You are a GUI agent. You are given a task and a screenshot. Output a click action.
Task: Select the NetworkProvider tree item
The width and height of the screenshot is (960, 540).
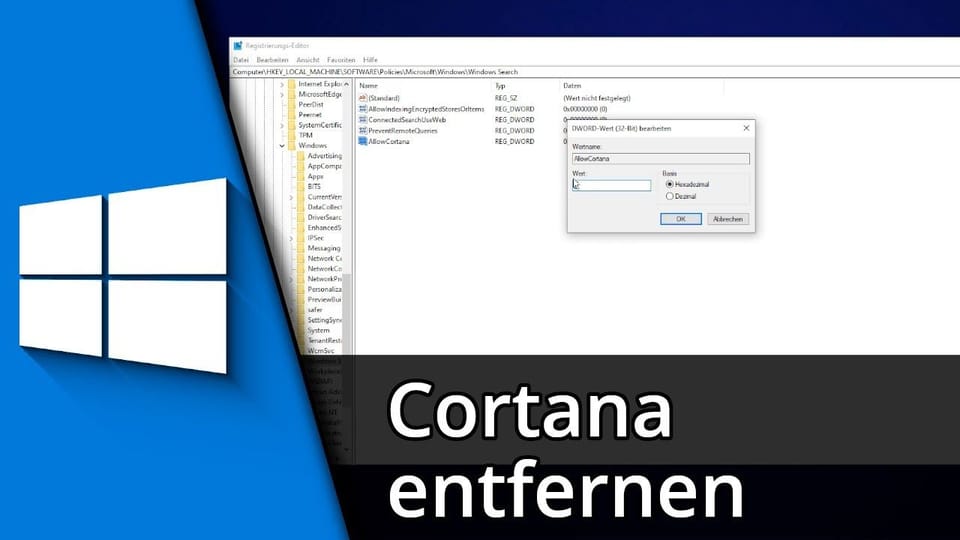[324, 279]
